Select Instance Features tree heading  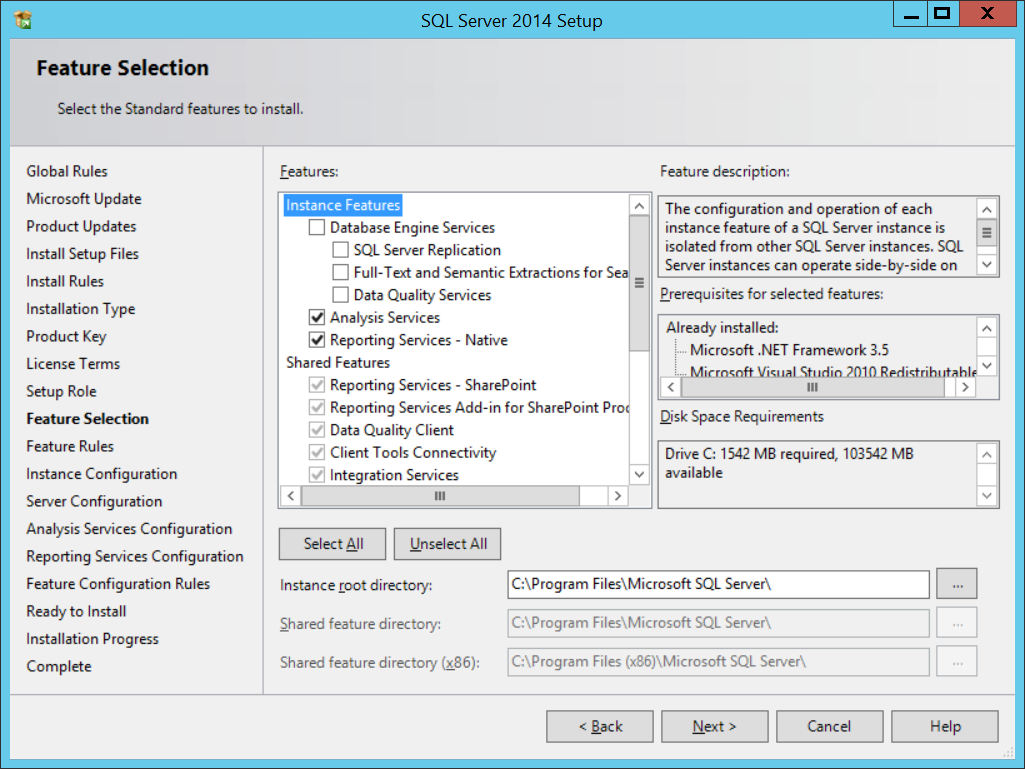343,205
